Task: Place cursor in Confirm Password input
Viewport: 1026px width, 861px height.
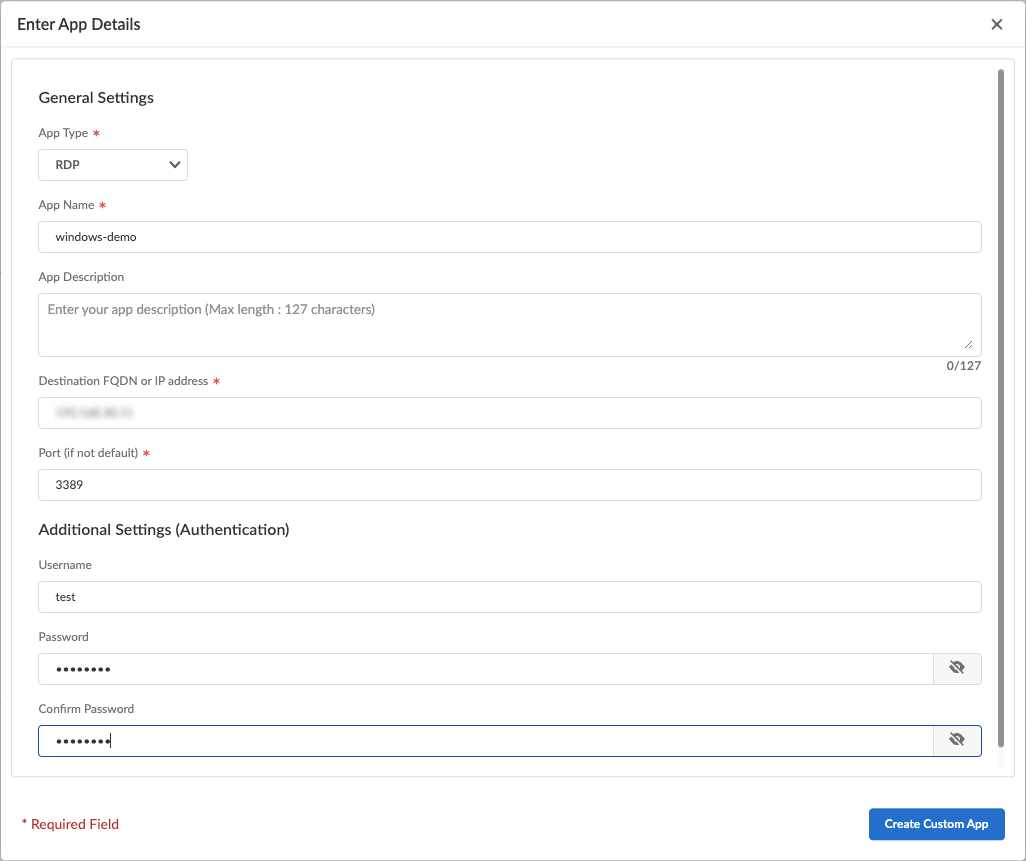Action: [485, 741]
